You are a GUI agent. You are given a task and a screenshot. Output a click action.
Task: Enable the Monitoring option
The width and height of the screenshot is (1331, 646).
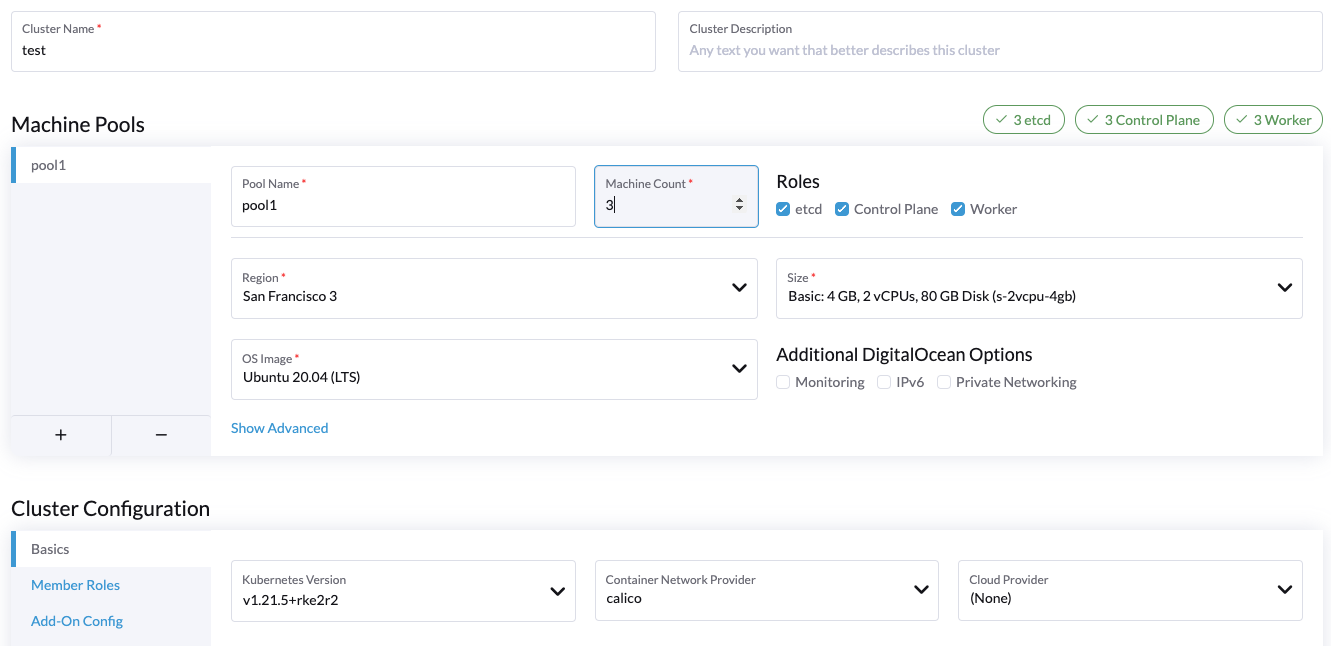click(783, 382)
